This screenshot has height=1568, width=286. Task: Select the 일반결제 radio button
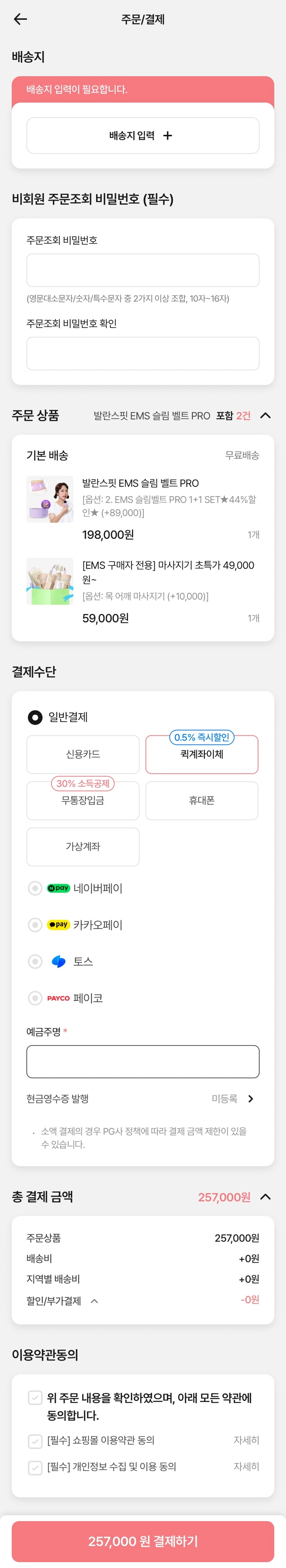pyautogui.click(x=35, y=717)
